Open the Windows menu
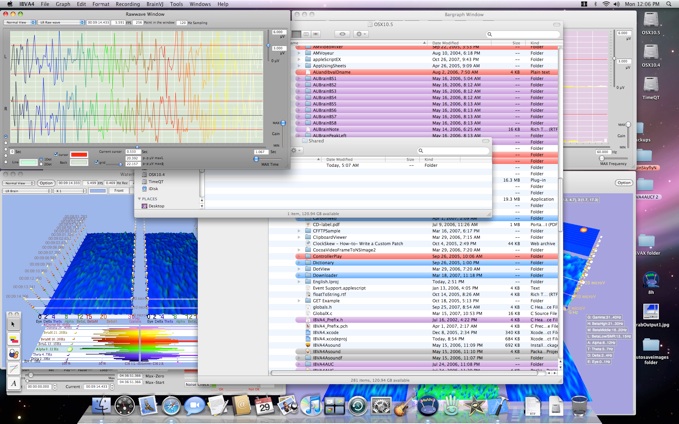Viewport: 679px width, 424px height. (200, 4)
